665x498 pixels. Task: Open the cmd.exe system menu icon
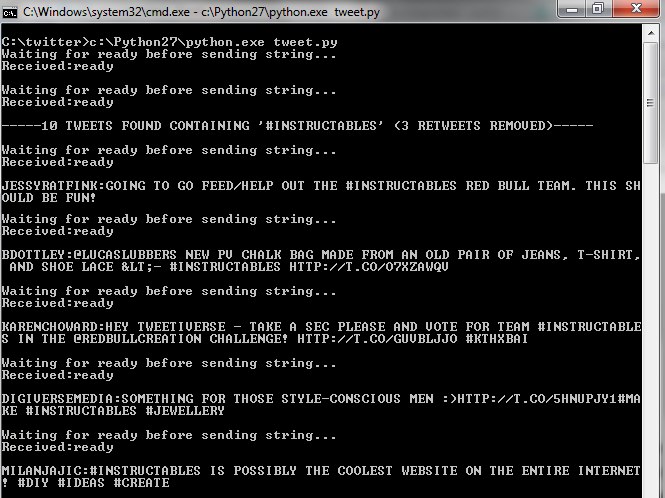click(9, 13)
